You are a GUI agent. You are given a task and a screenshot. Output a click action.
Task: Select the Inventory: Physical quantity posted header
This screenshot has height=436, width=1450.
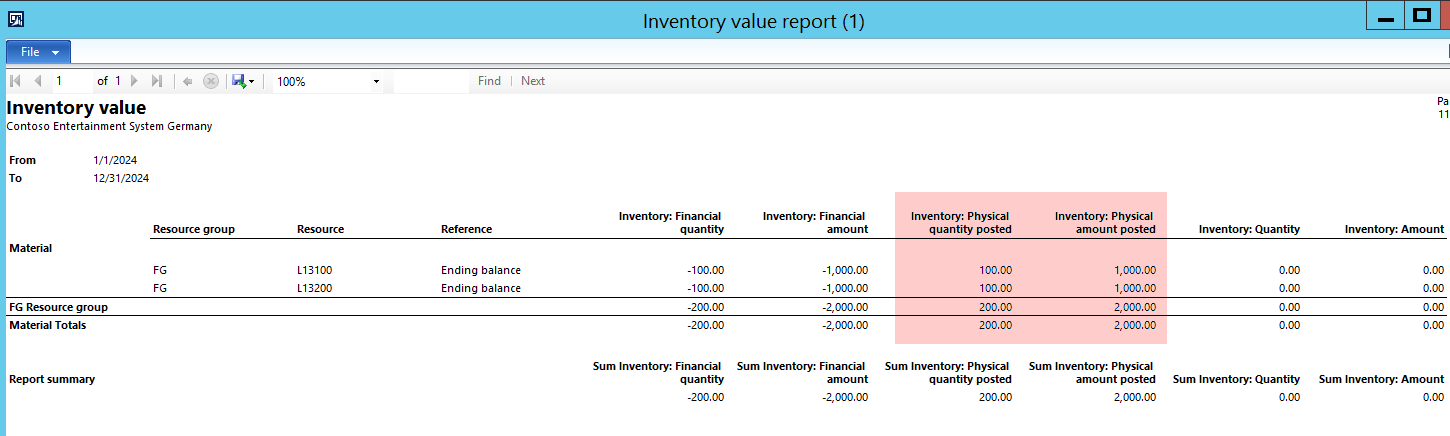tap(960, 222)
